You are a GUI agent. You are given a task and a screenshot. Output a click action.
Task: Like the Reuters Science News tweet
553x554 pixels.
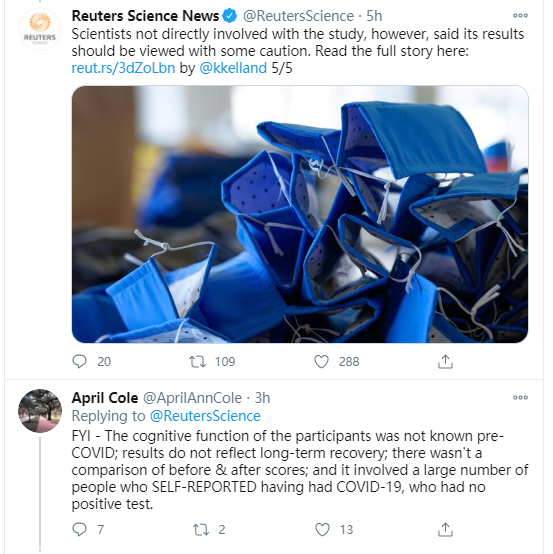click(321, 361)
